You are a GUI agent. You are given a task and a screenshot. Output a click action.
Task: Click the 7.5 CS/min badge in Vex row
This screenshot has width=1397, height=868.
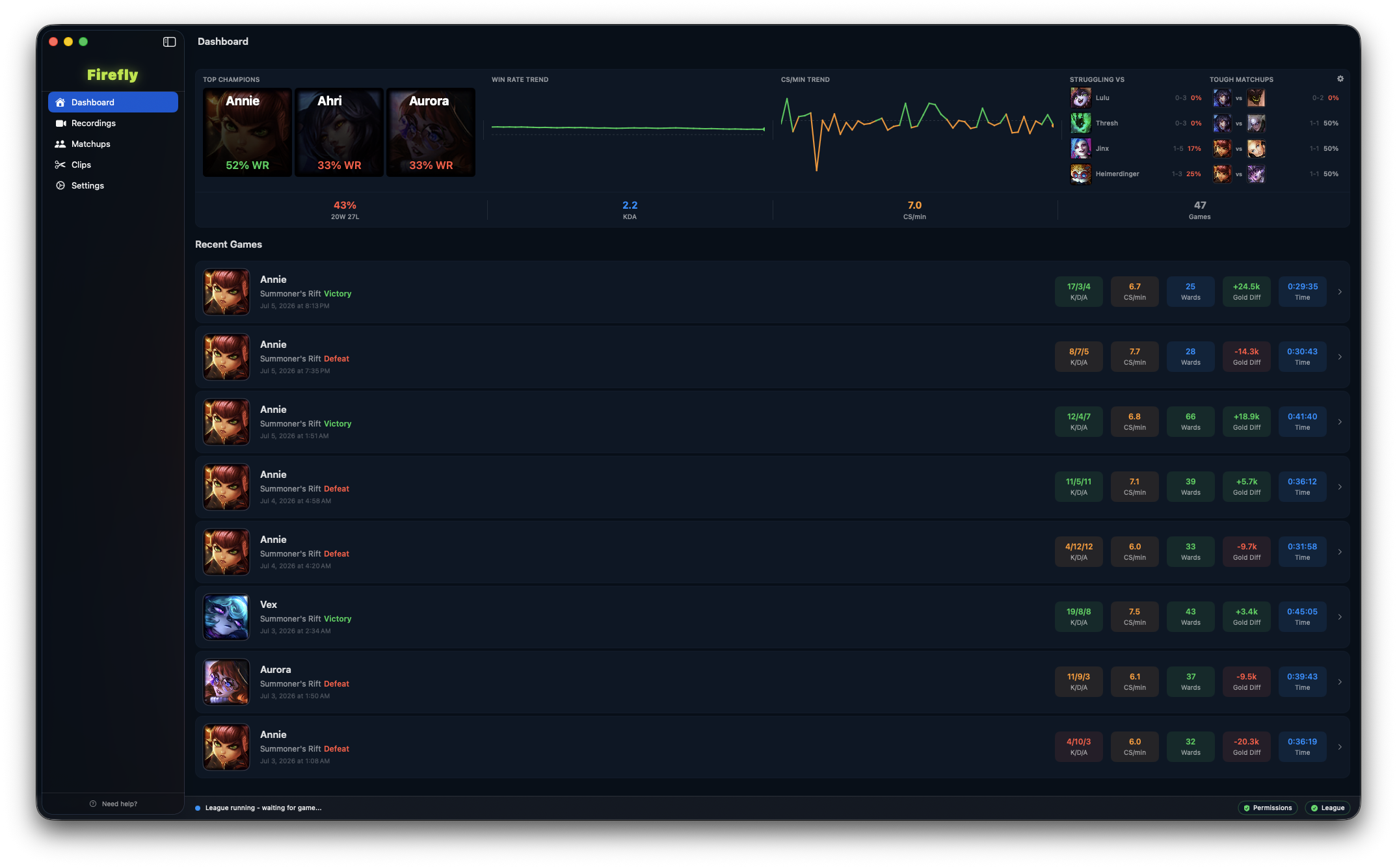pos(1135,616)
